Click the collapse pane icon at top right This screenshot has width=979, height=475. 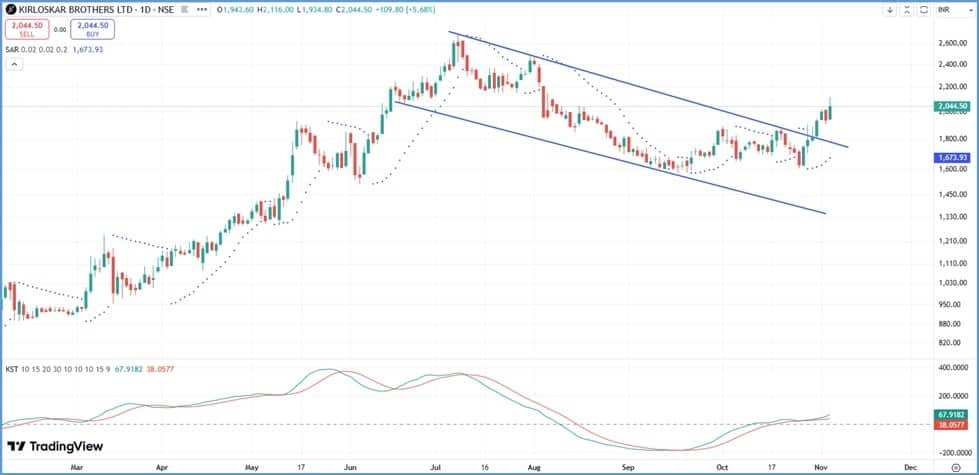click(906, 10)
